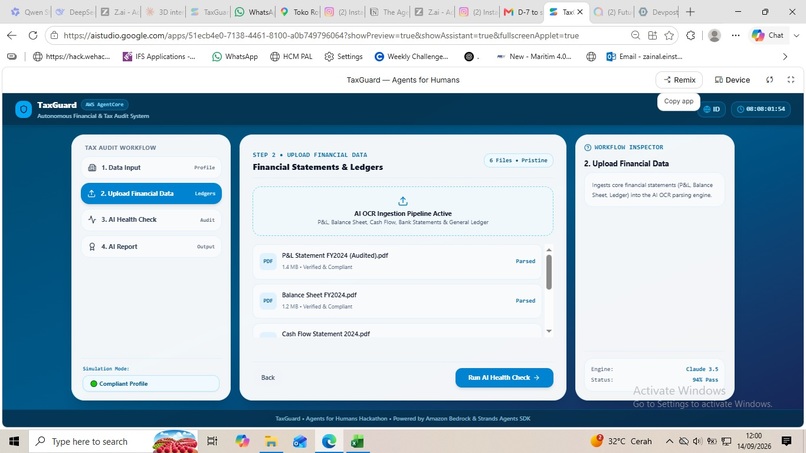The width and height of the screenshot is (806, 453).
Task: Show hidden system tray icons
Action: click(669, 441)
